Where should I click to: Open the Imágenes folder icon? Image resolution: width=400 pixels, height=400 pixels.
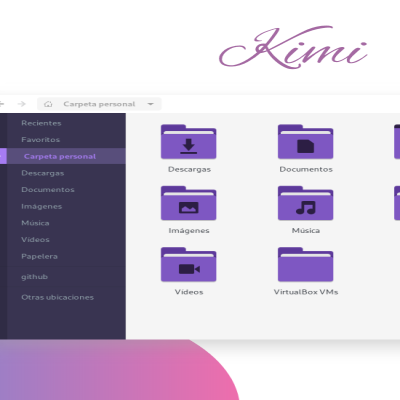coord(189,203)
